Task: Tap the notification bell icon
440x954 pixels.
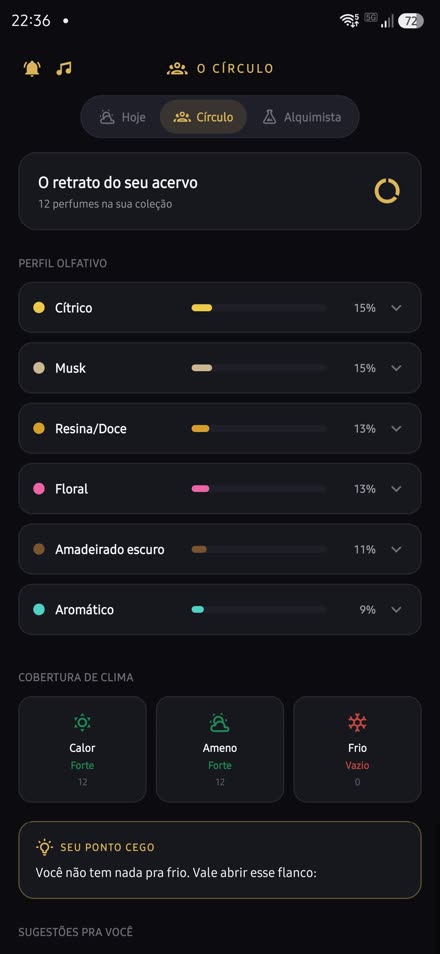Action: click(32, 68)
